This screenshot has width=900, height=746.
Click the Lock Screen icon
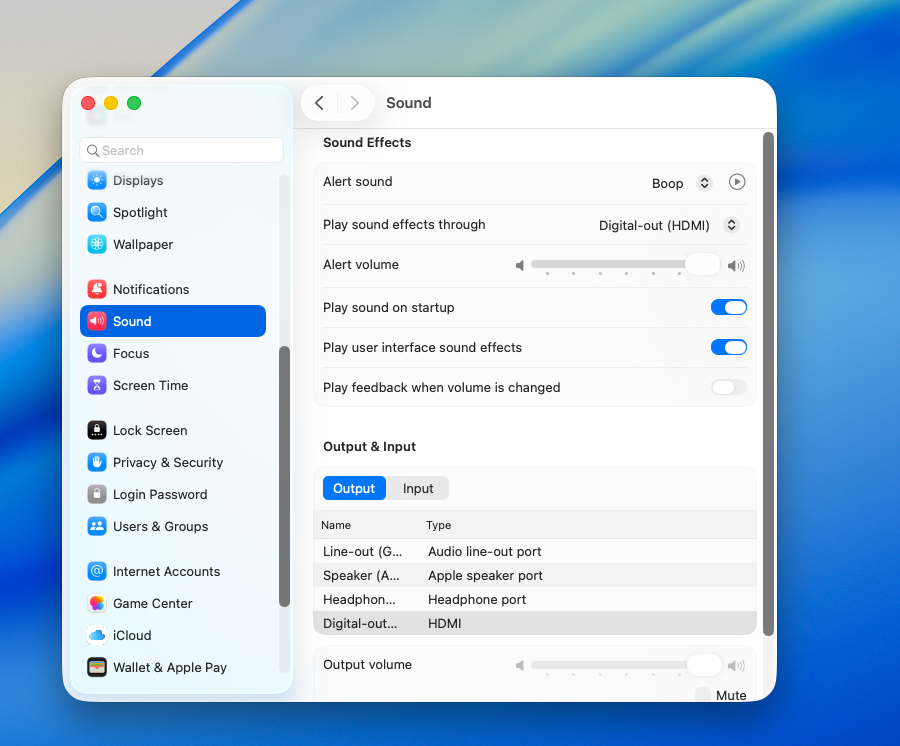pyautogui.click(x=97, y=430)
